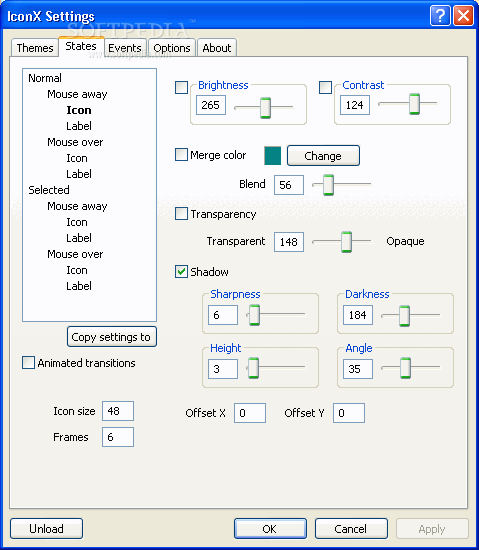Click the Blend value field showing 56

pos(289,185)
